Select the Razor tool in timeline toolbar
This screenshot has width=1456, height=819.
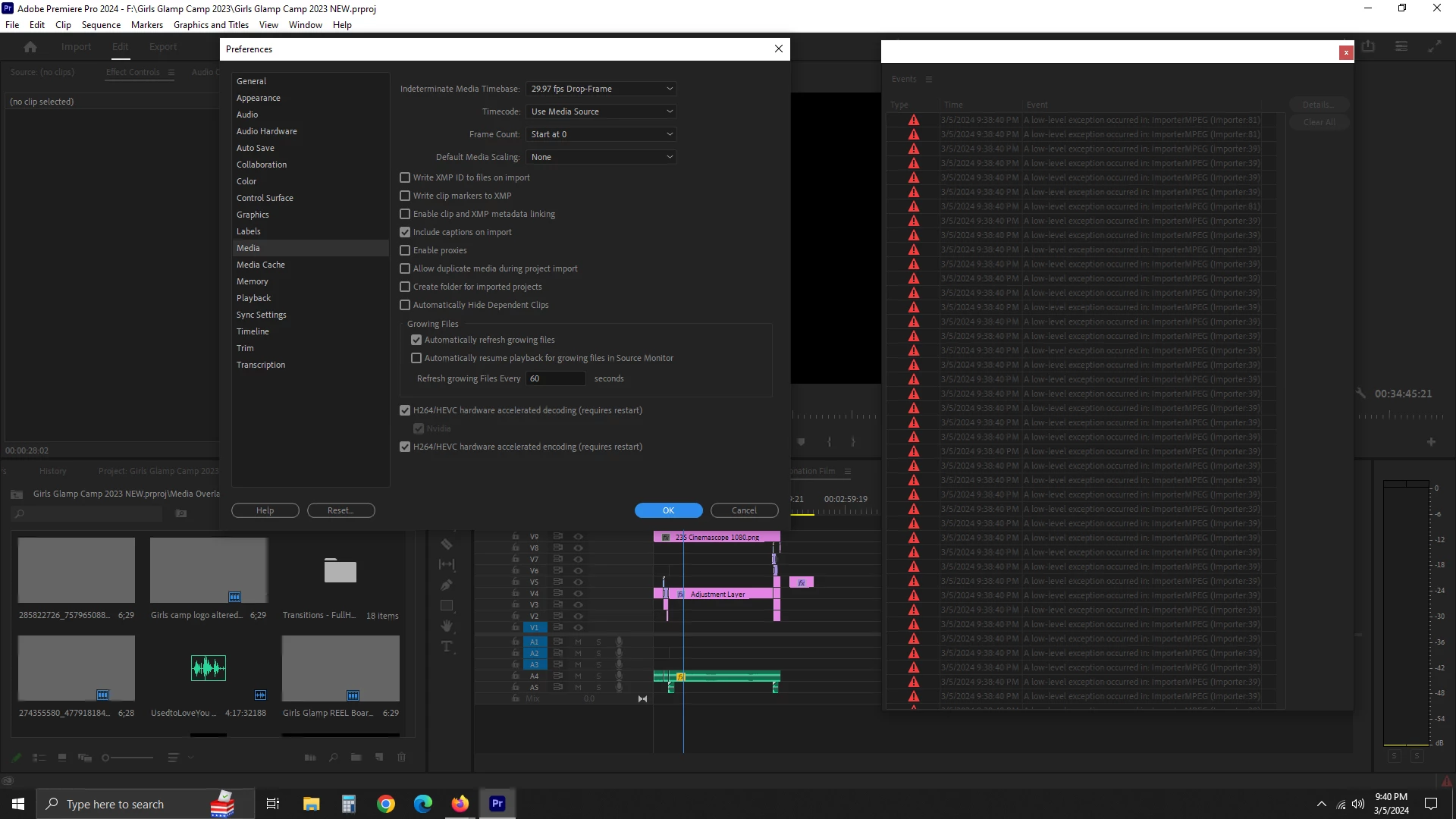[x=447, y=544]
